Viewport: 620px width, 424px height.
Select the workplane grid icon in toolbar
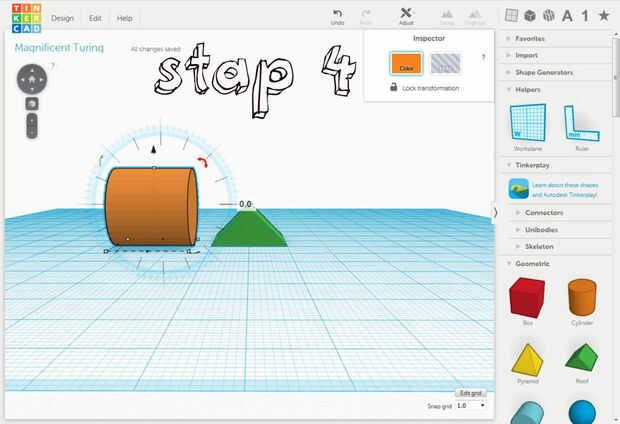511,15
